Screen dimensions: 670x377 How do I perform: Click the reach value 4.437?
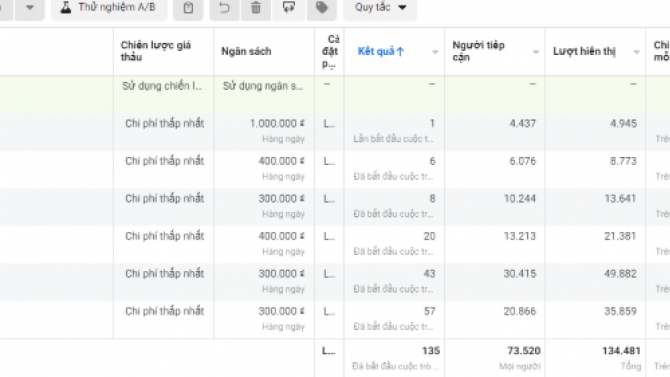[522, 124]
